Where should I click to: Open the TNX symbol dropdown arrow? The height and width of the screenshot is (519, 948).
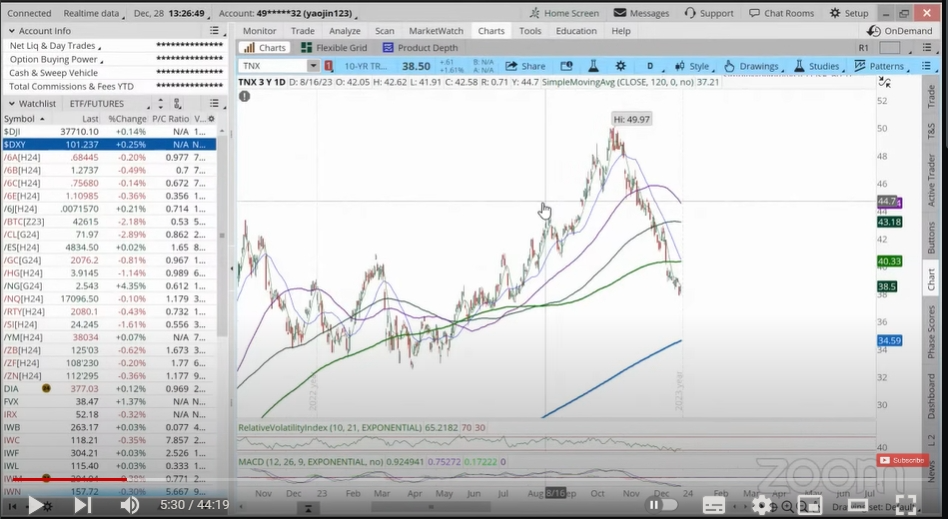coord(313,66)
